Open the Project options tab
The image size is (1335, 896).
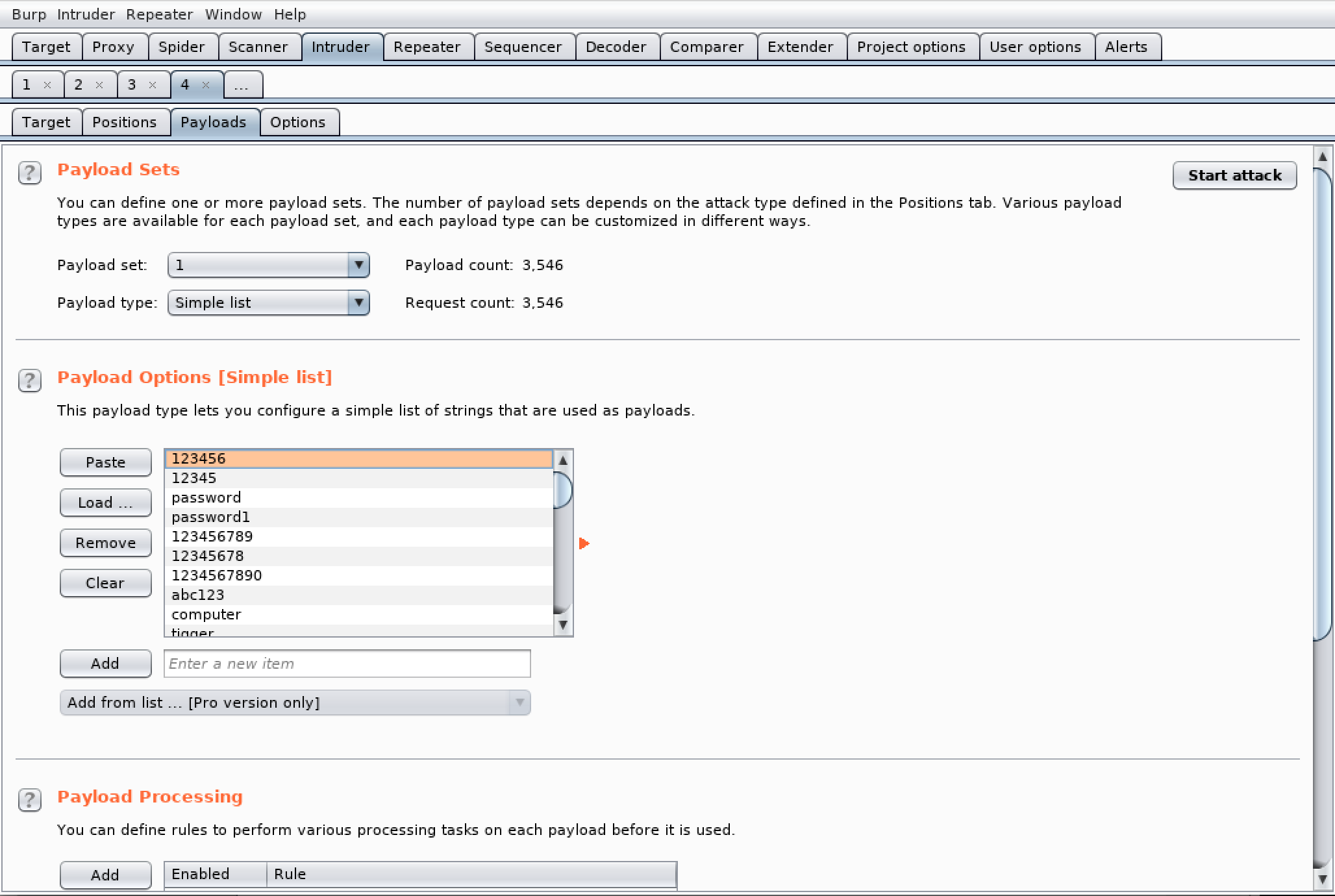point(912,47)
